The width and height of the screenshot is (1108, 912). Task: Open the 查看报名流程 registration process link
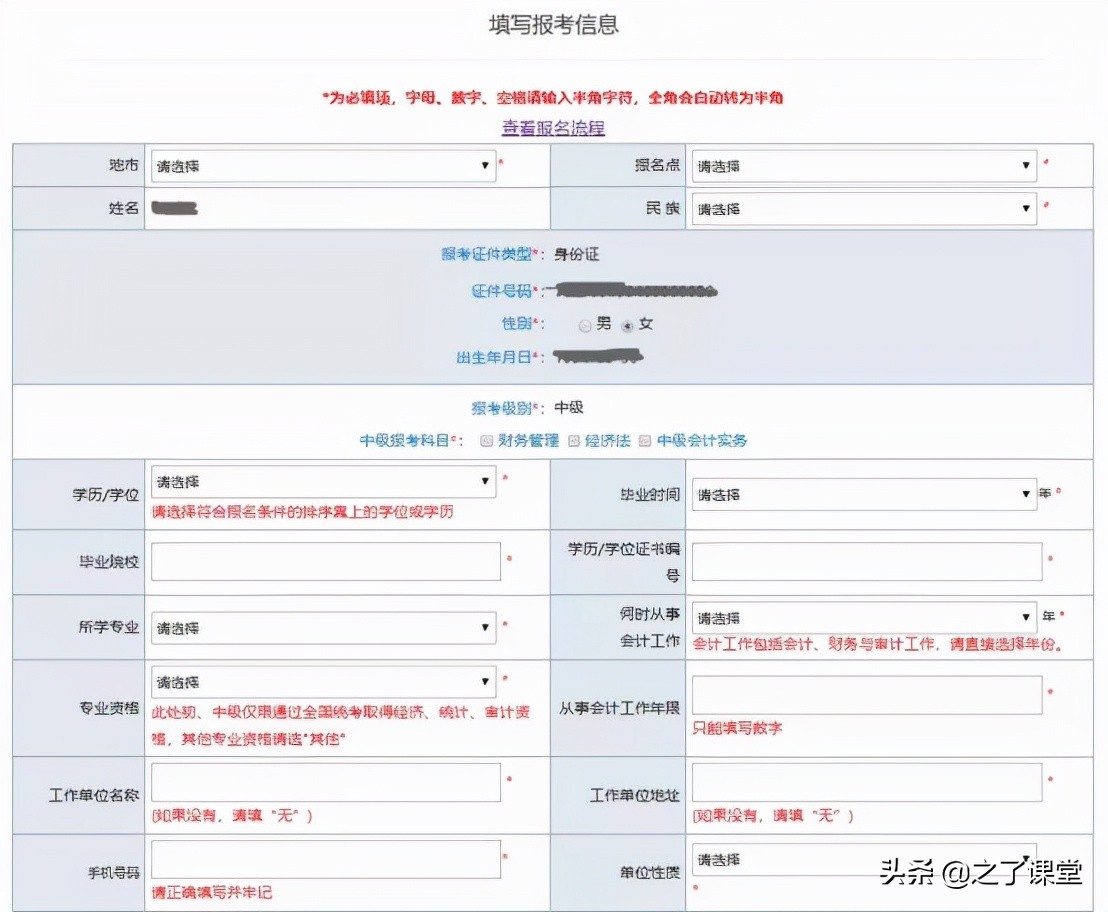[551, 128]
